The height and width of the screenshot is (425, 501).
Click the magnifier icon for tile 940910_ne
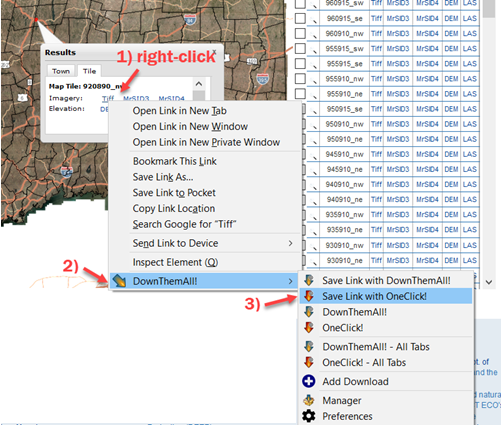click(x=313, y=201)
